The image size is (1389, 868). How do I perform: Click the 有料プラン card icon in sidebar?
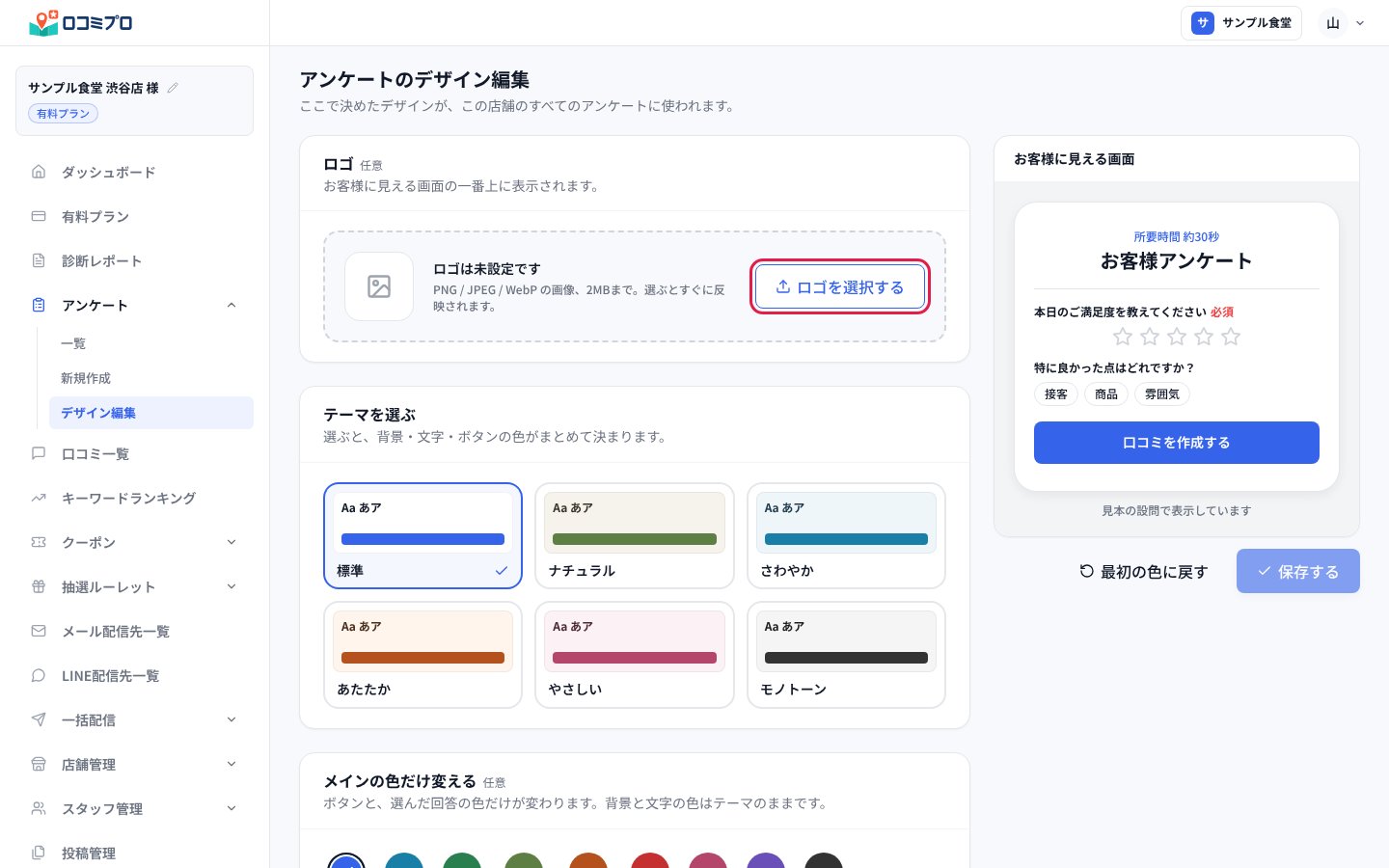point(39,216)
